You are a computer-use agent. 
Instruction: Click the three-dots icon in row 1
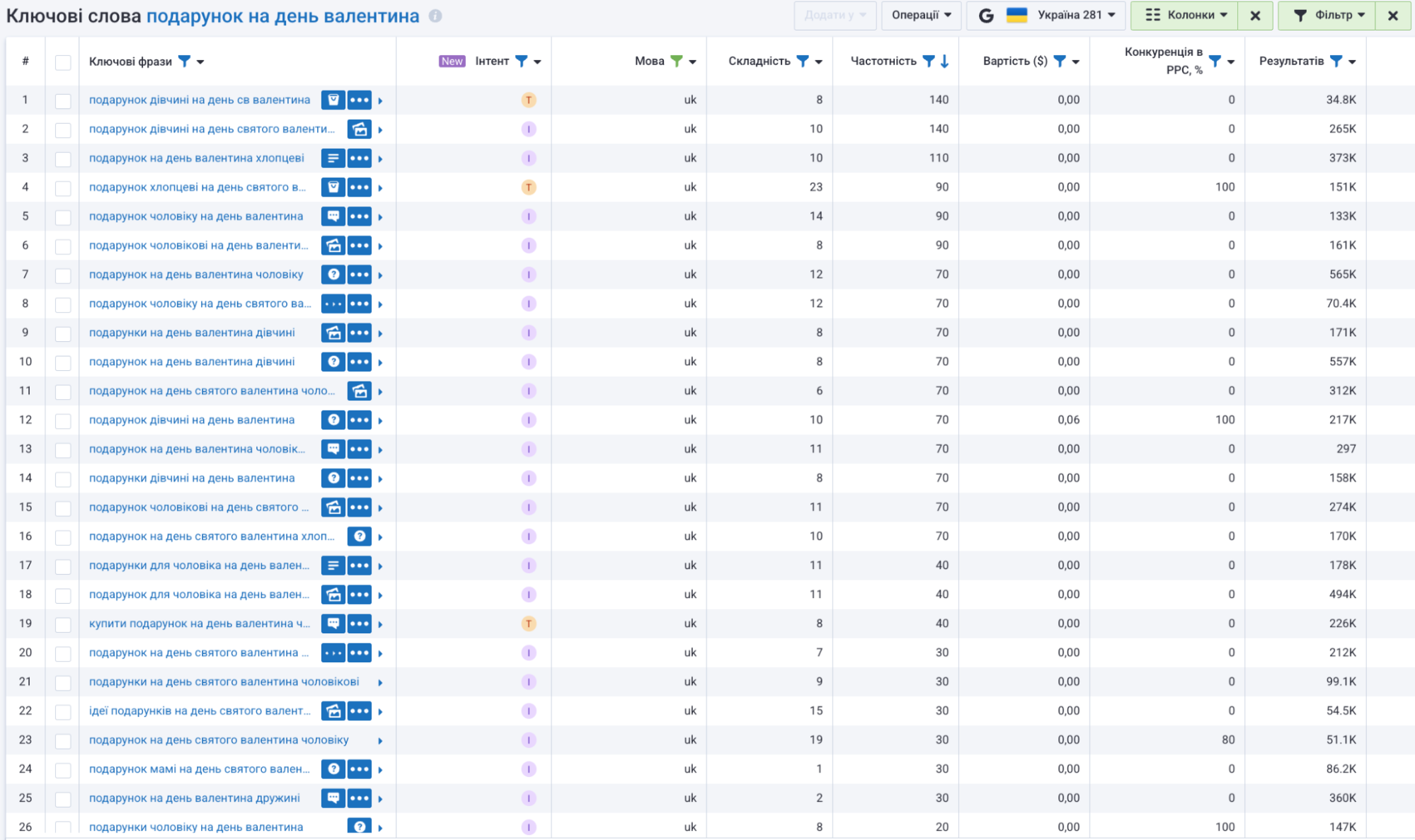[x=360, y=100]
